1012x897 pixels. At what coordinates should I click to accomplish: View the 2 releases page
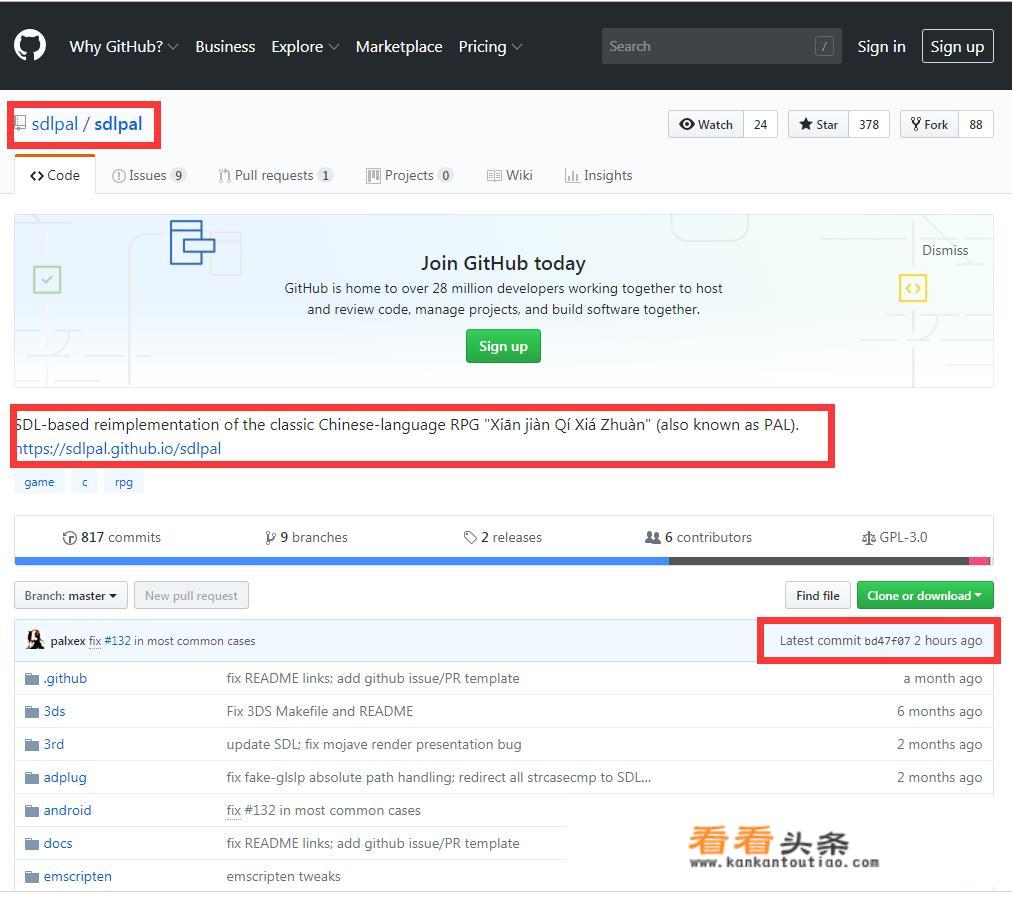503,537
